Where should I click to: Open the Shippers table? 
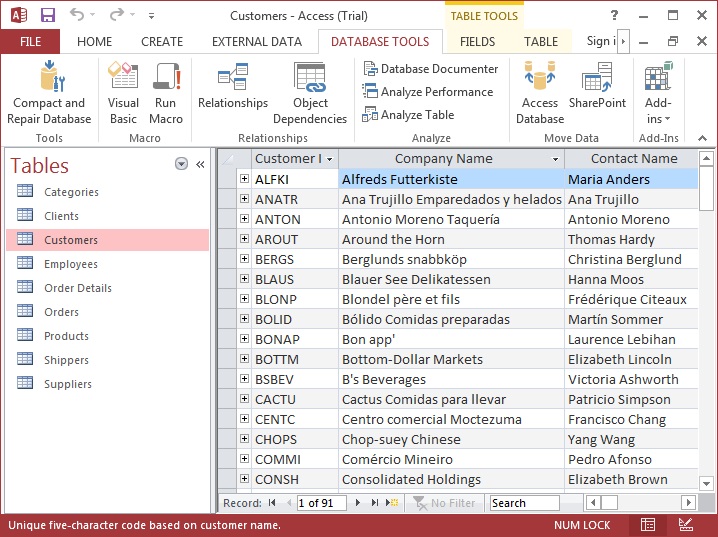108,360
